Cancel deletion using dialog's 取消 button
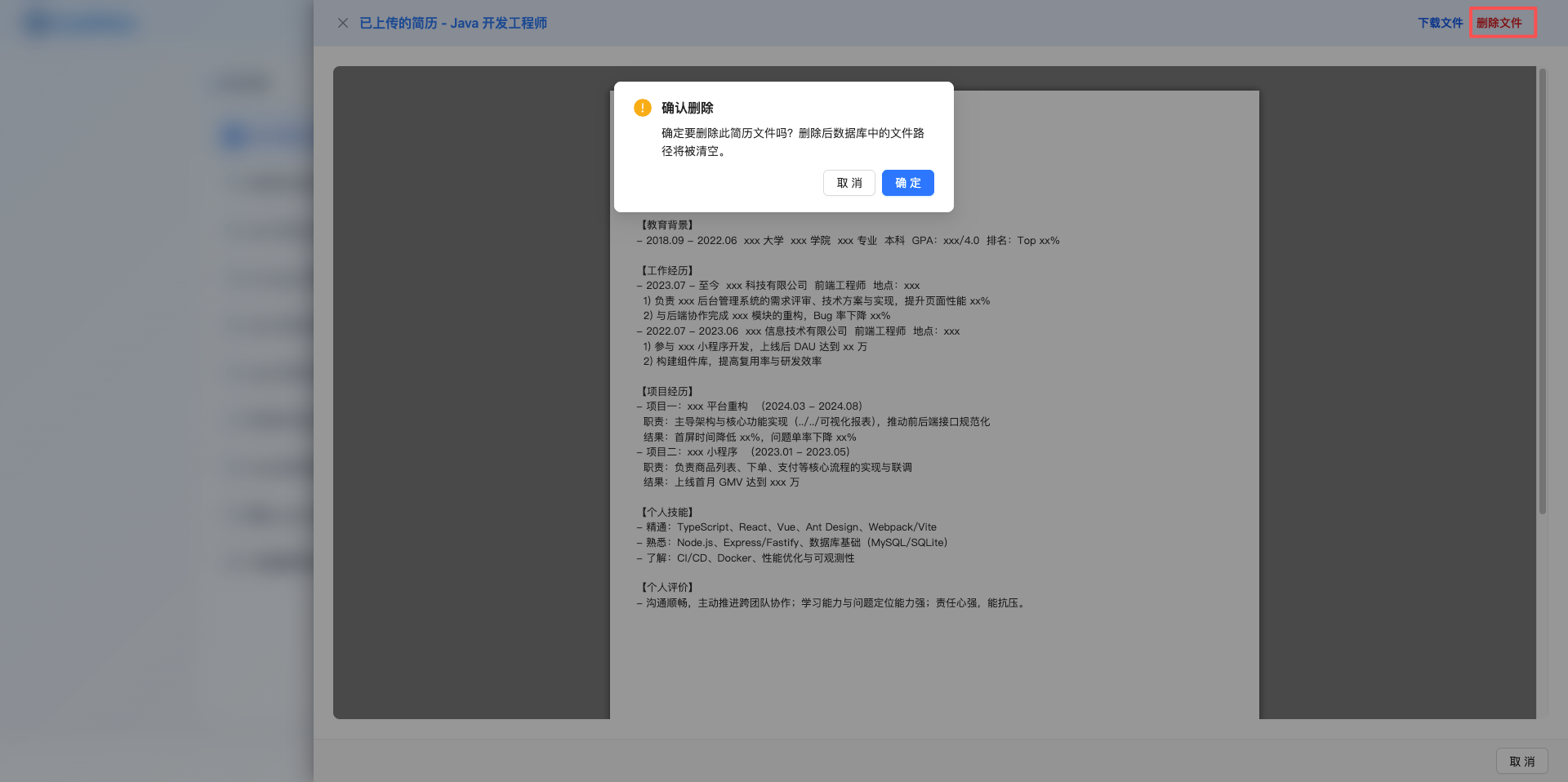The image size is (1568, 782). [x=849, y=183]
